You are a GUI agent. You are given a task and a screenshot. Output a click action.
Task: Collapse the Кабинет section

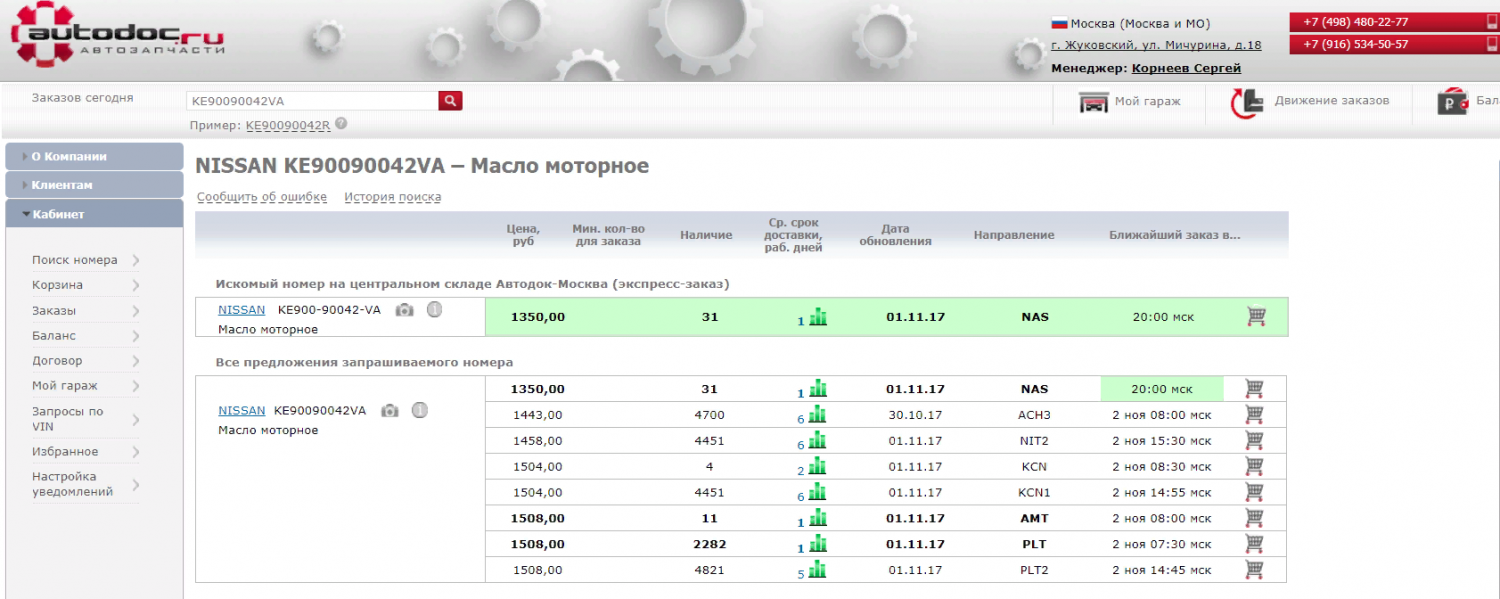pos(94,214)
